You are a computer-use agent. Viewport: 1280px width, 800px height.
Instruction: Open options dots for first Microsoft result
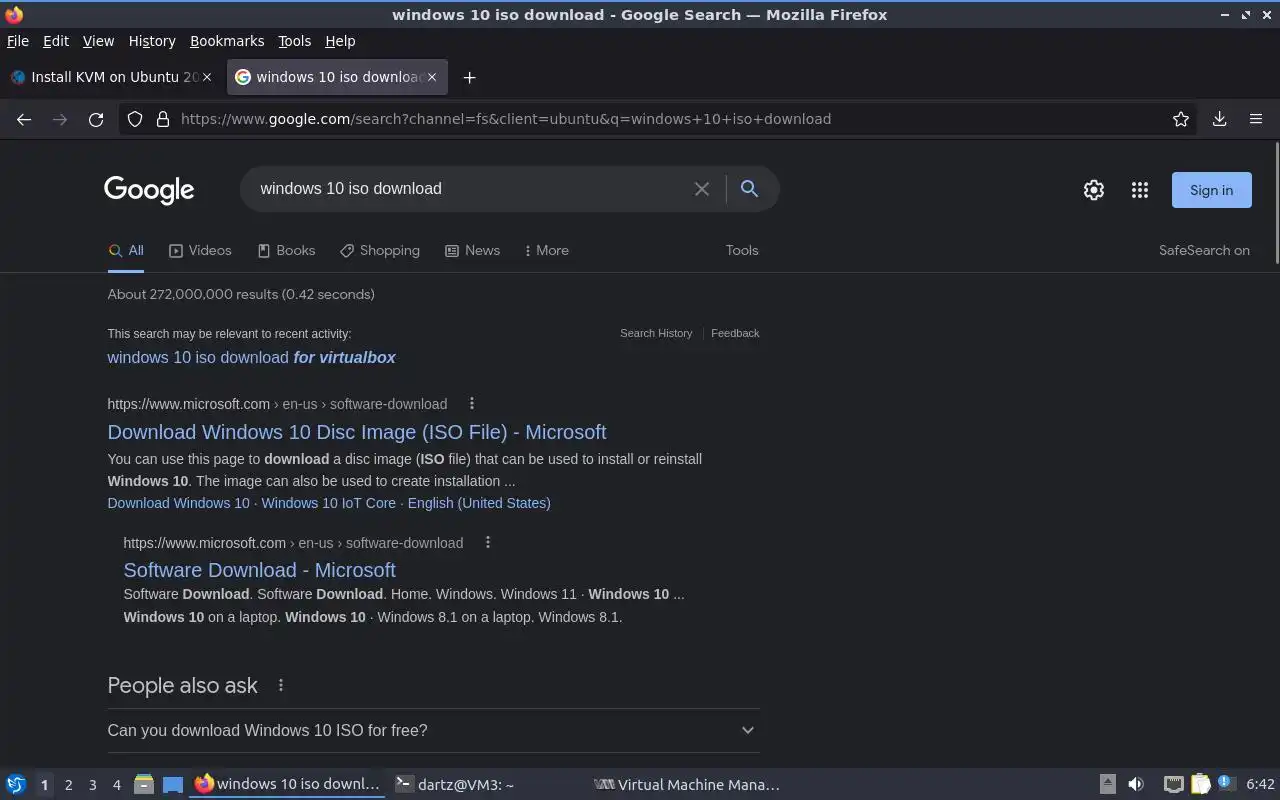tap(472, 404)
